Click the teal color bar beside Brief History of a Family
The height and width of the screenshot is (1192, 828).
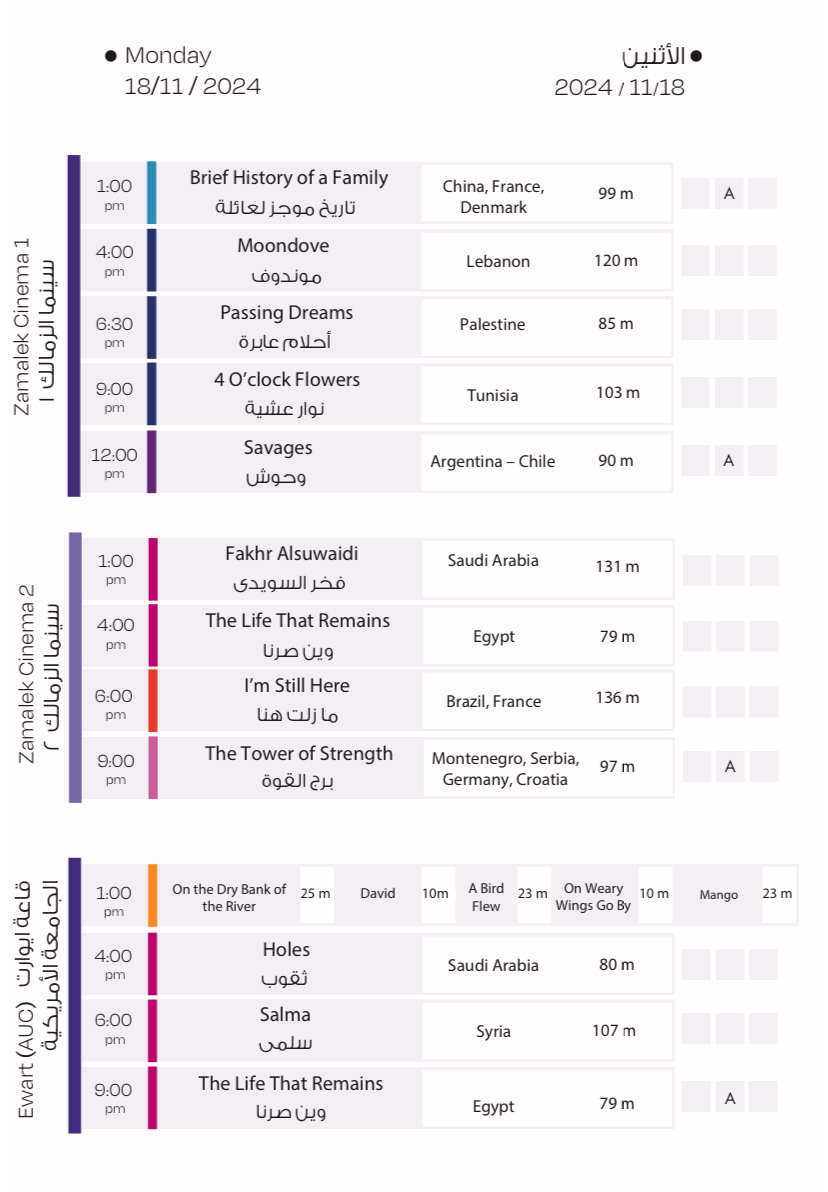tap(152, 193)
